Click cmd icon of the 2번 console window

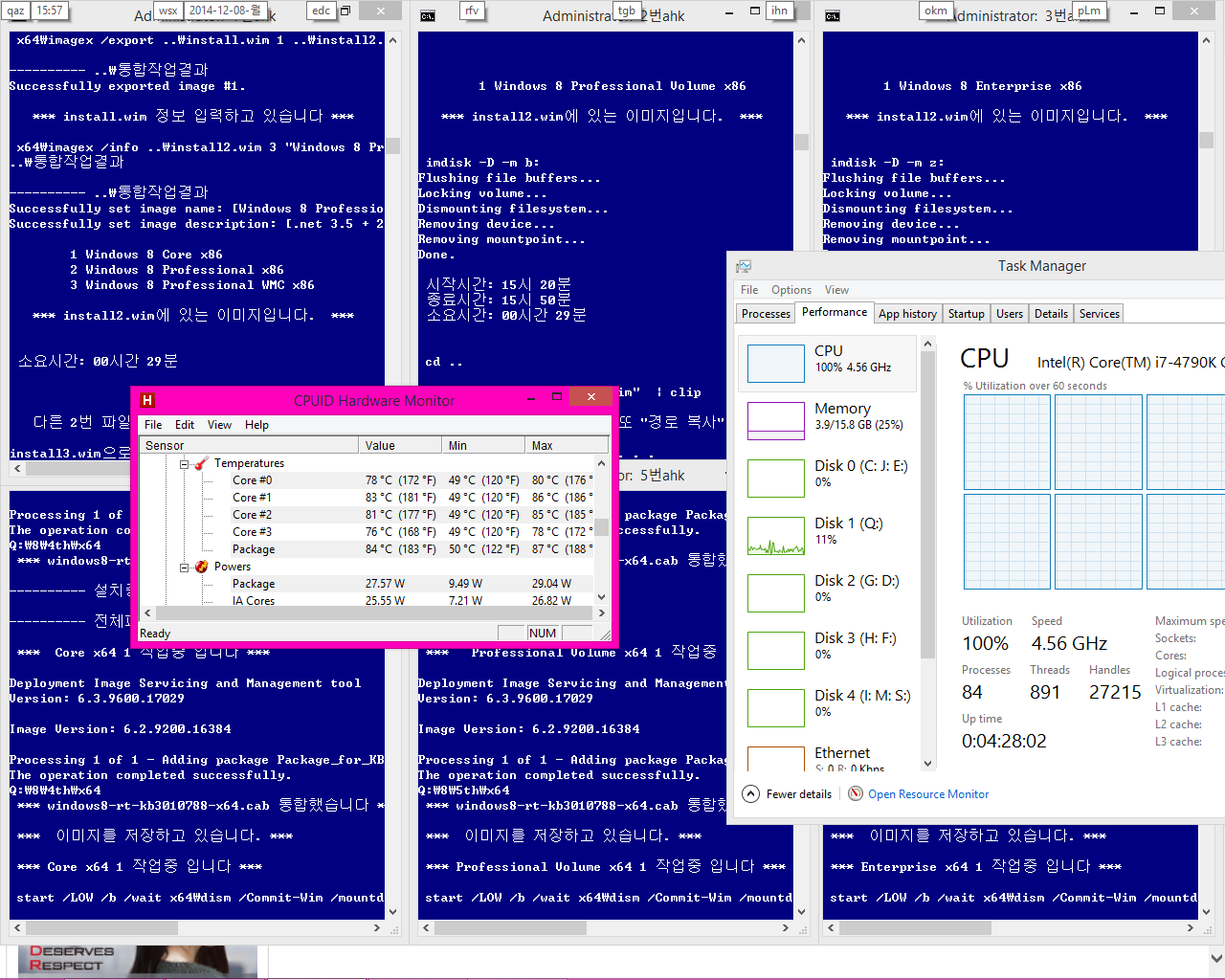(428, 15)
